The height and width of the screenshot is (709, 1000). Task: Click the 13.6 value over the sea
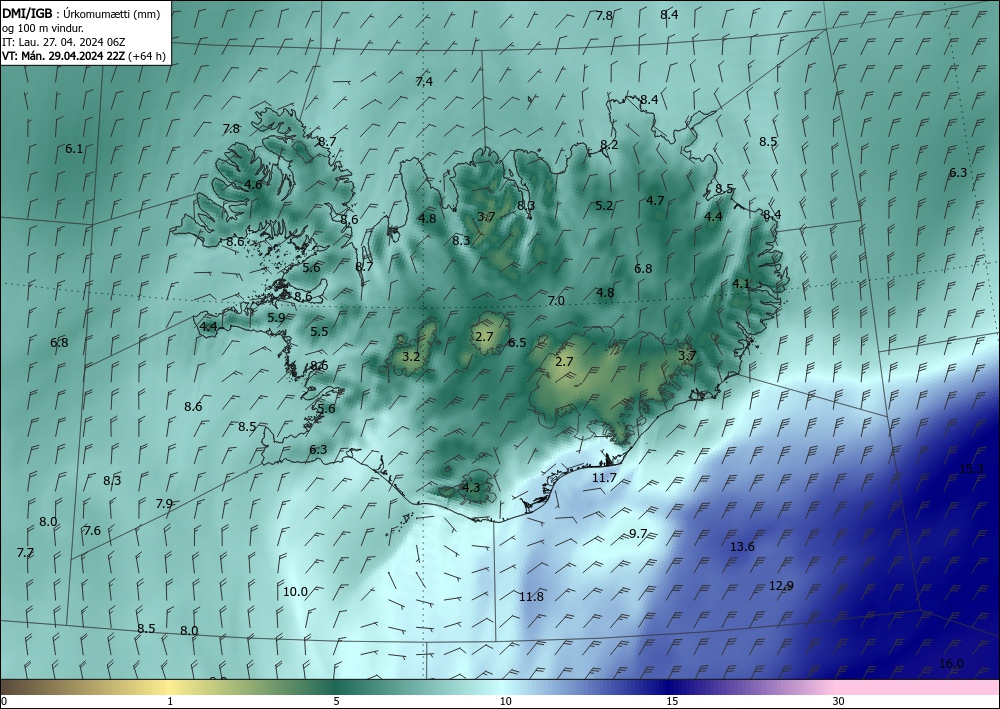[742, 547]
